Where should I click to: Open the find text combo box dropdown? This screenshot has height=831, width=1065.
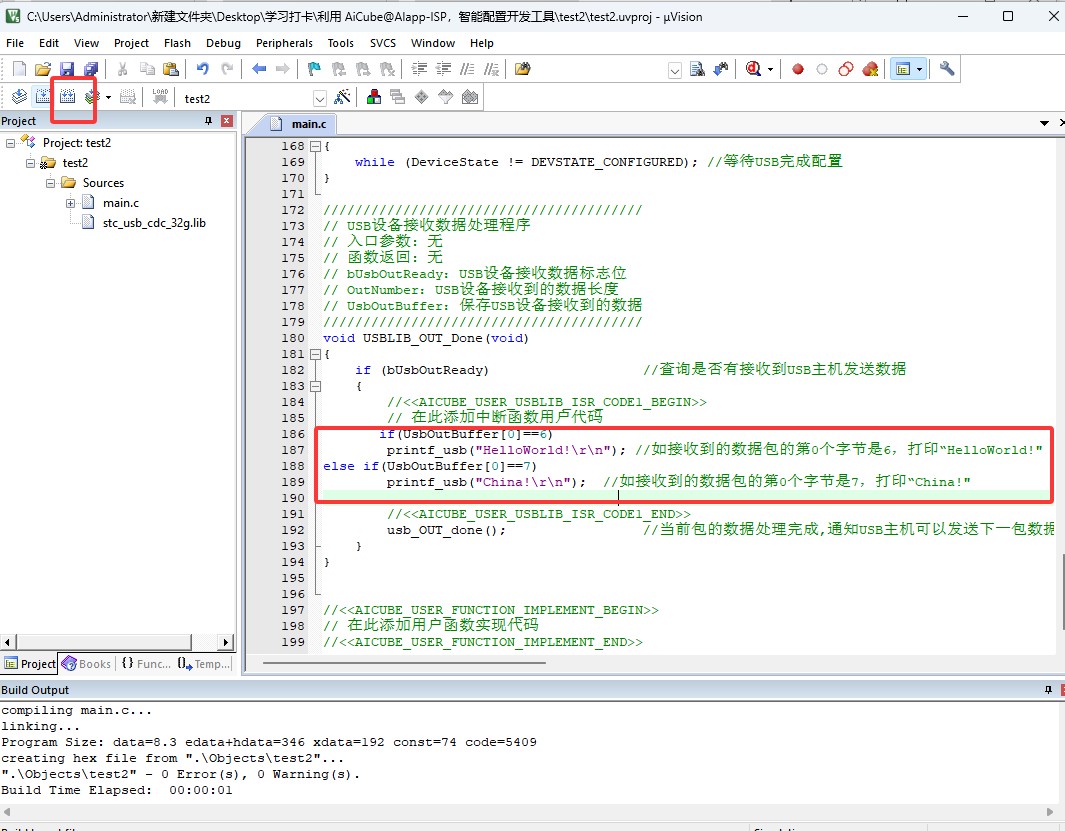coord(674,70)
